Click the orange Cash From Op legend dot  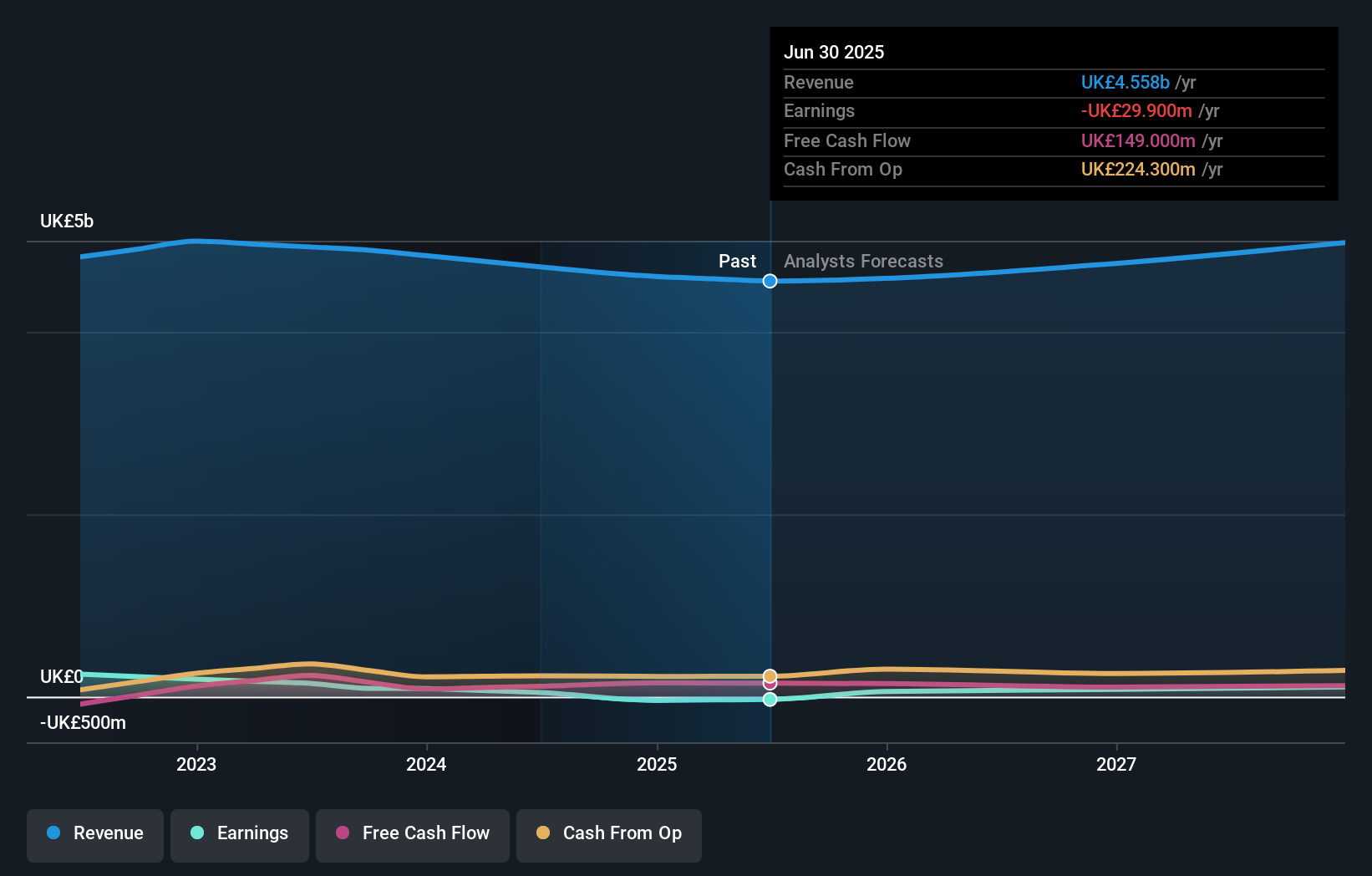(543, 833)
